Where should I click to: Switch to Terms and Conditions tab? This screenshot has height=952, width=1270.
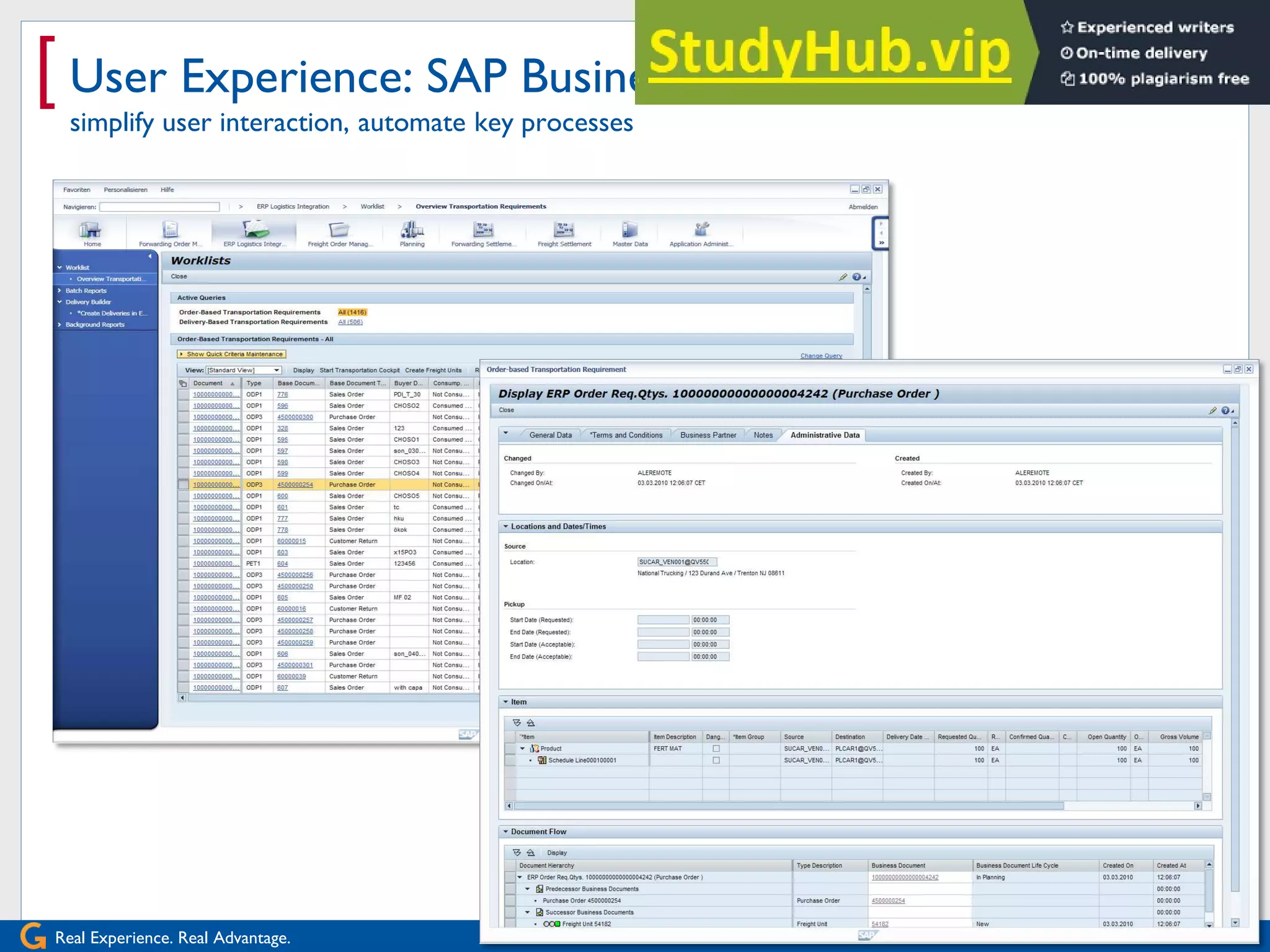pos(626,435)
